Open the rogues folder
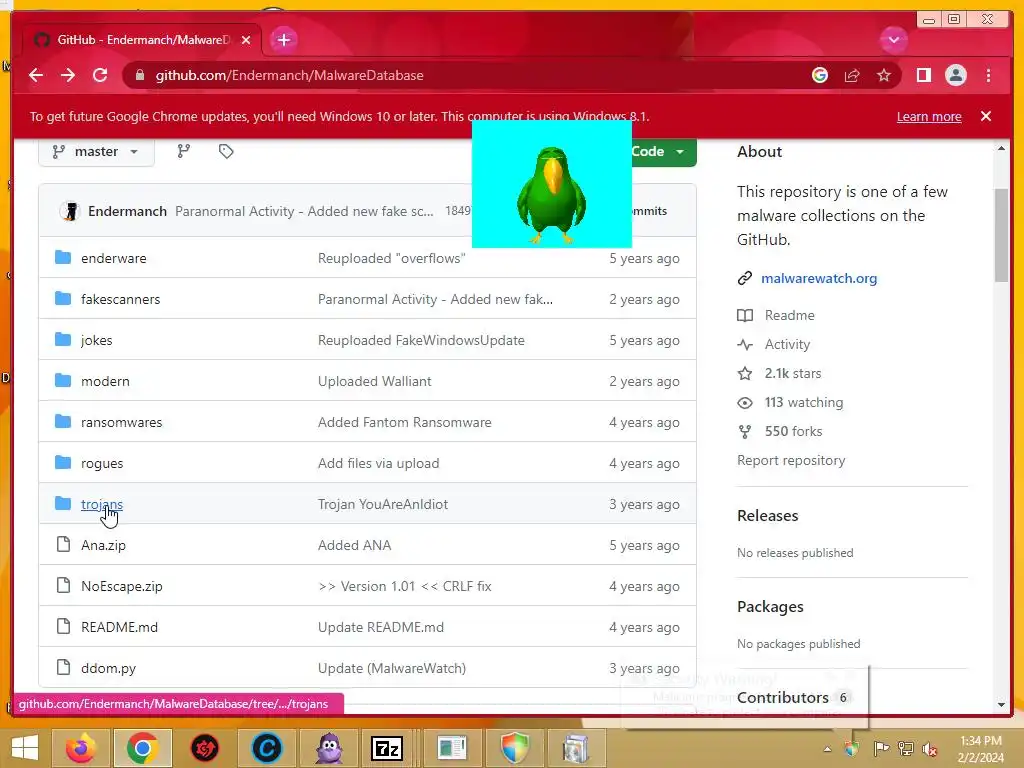 click(x=102, y=463)
